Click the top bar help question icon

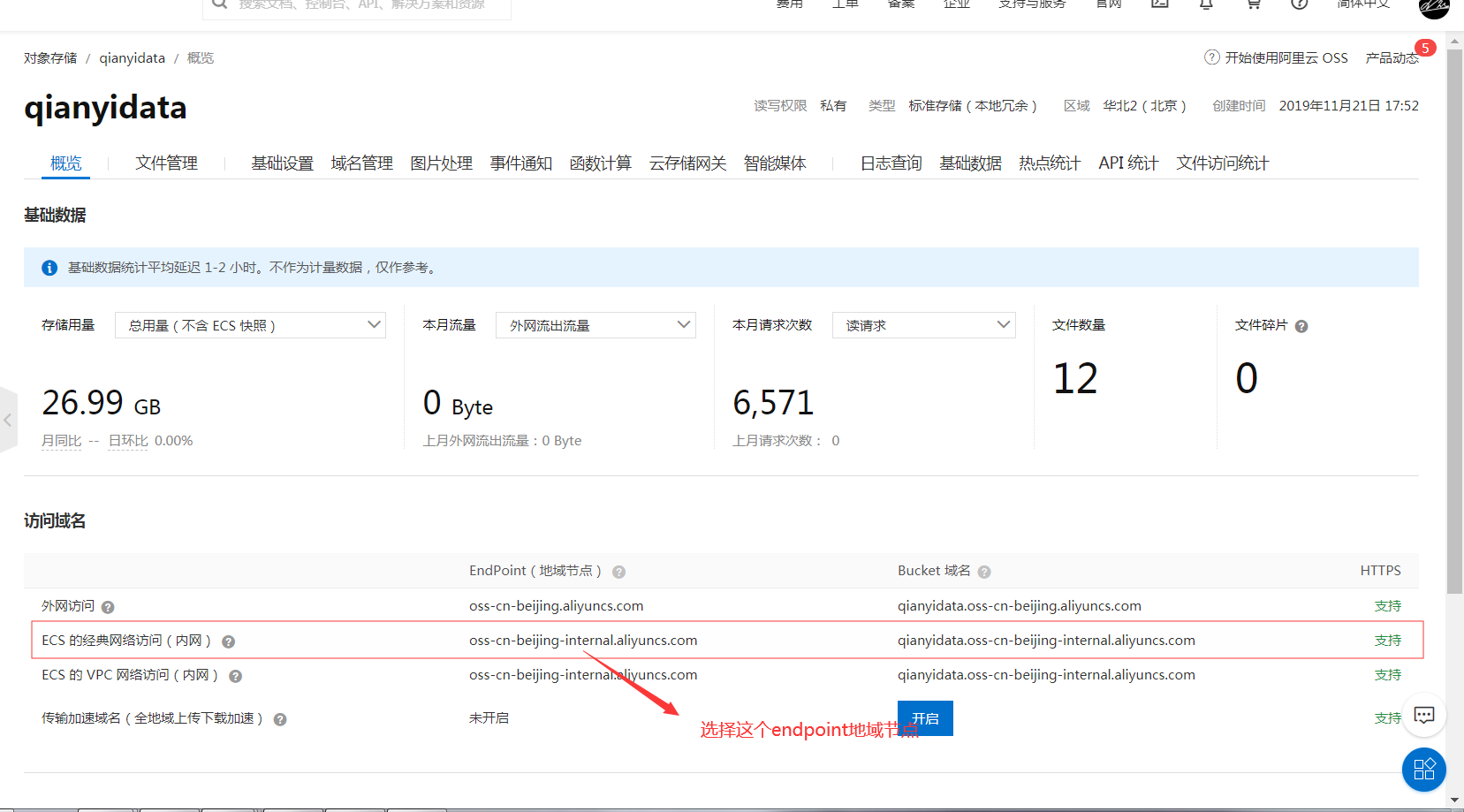coord(1299,4)
